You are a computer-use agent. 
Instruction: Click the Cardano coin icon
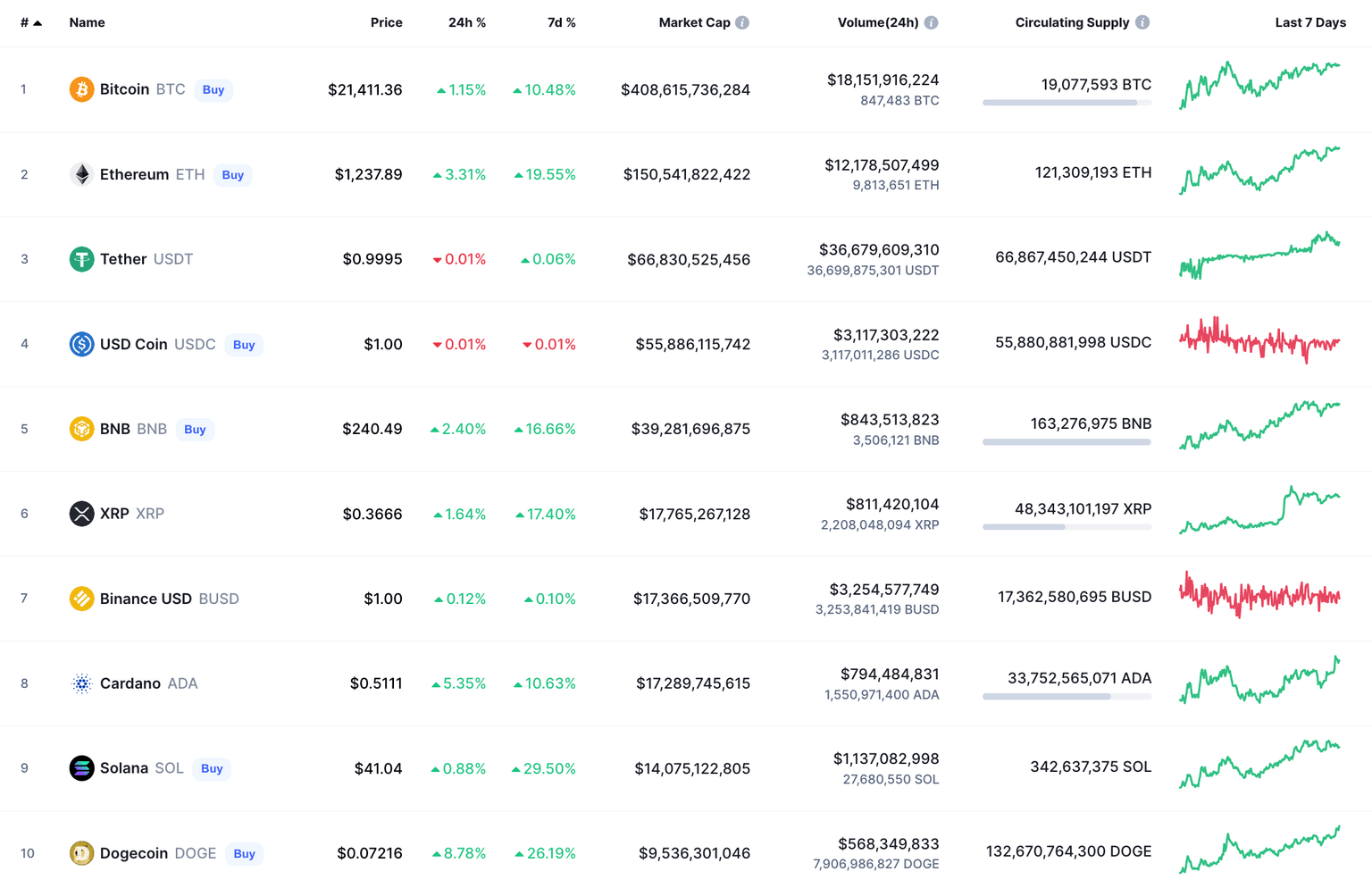(x=81, y=683)
